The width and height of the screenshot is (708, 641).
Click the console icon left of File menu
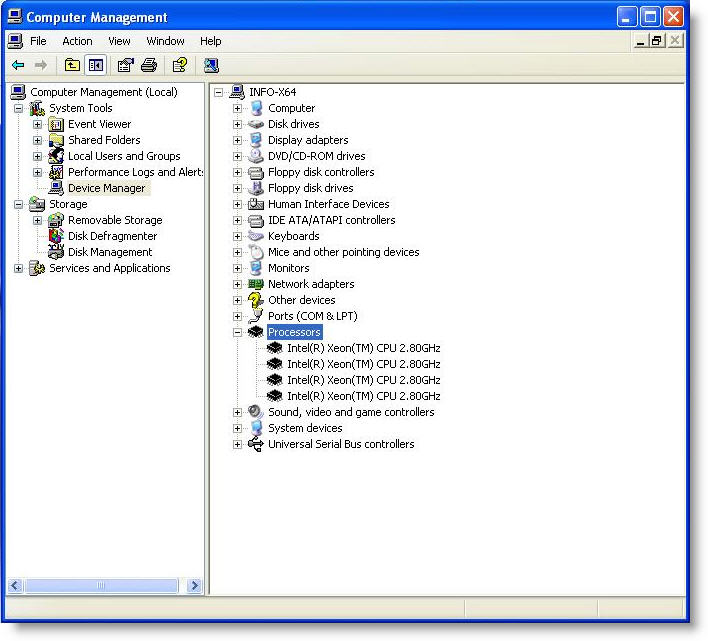point(15,41)
